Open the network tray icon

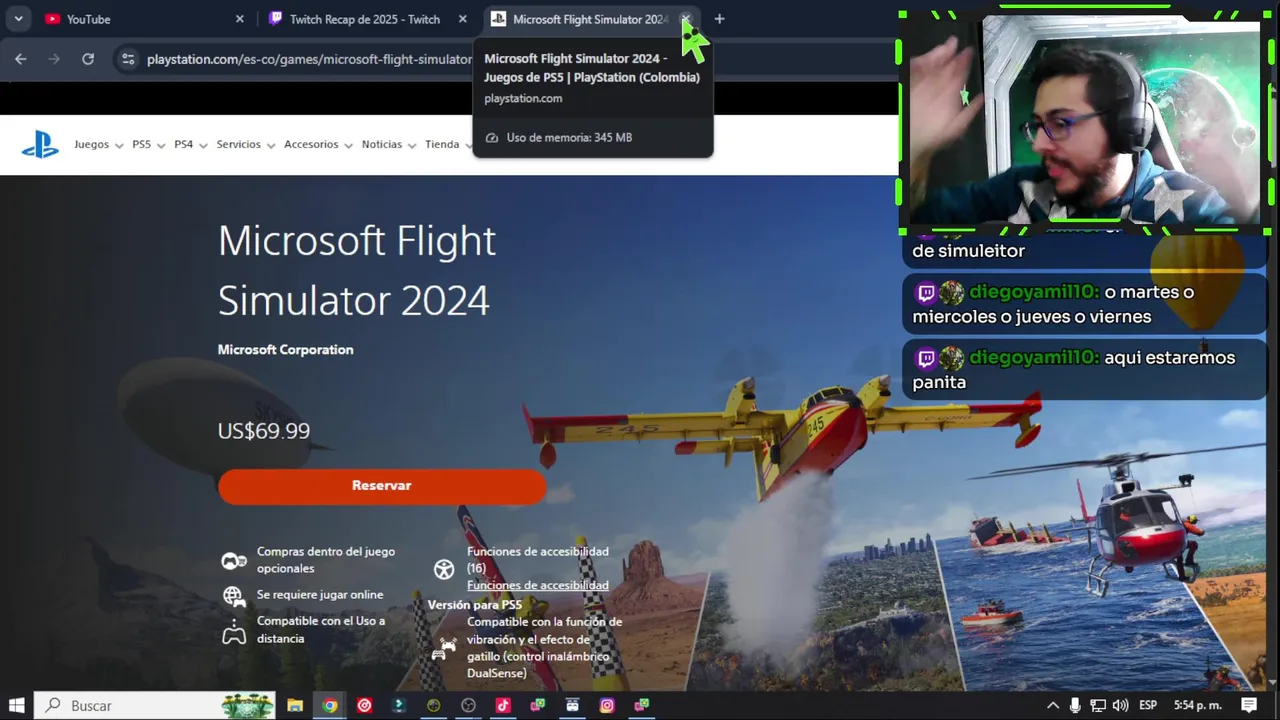coord(1098,705)
